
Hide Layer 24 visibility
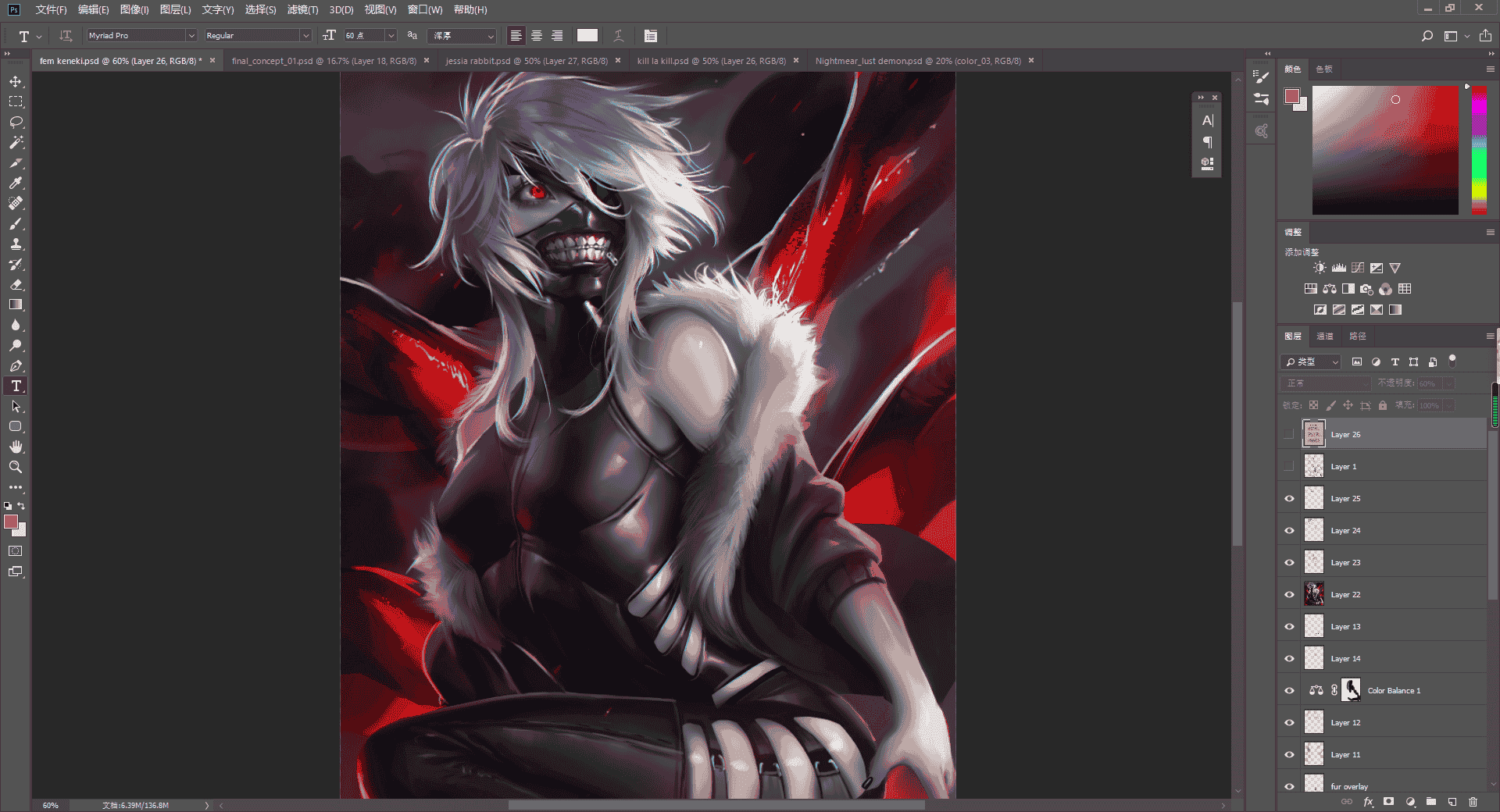coord(1289,530)
